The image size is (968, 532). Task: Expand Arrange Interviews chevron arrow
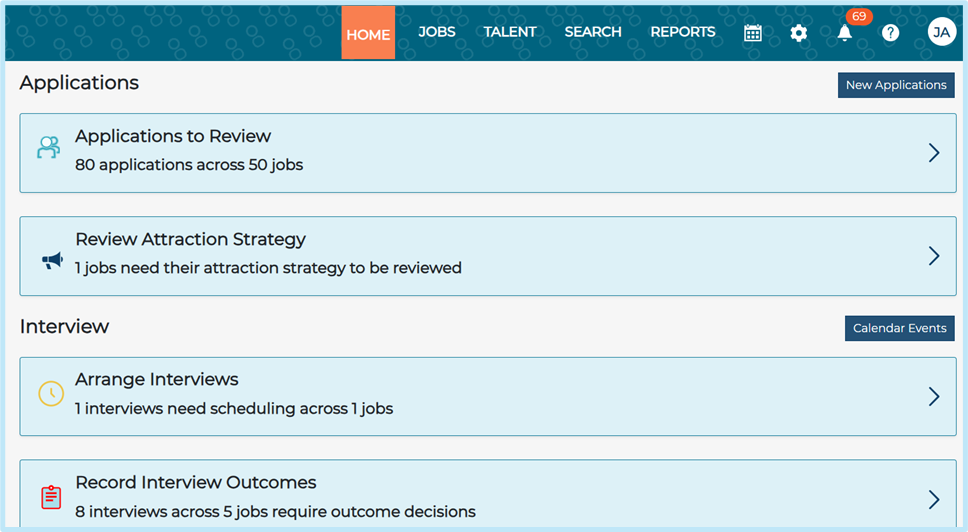[x=934, y=397]
